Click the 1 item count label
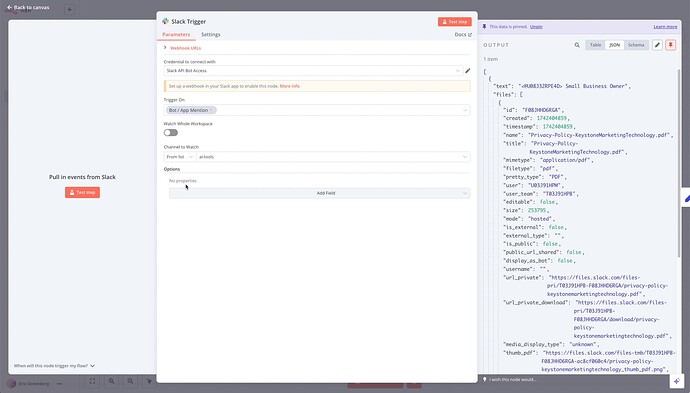 (491, 59)
